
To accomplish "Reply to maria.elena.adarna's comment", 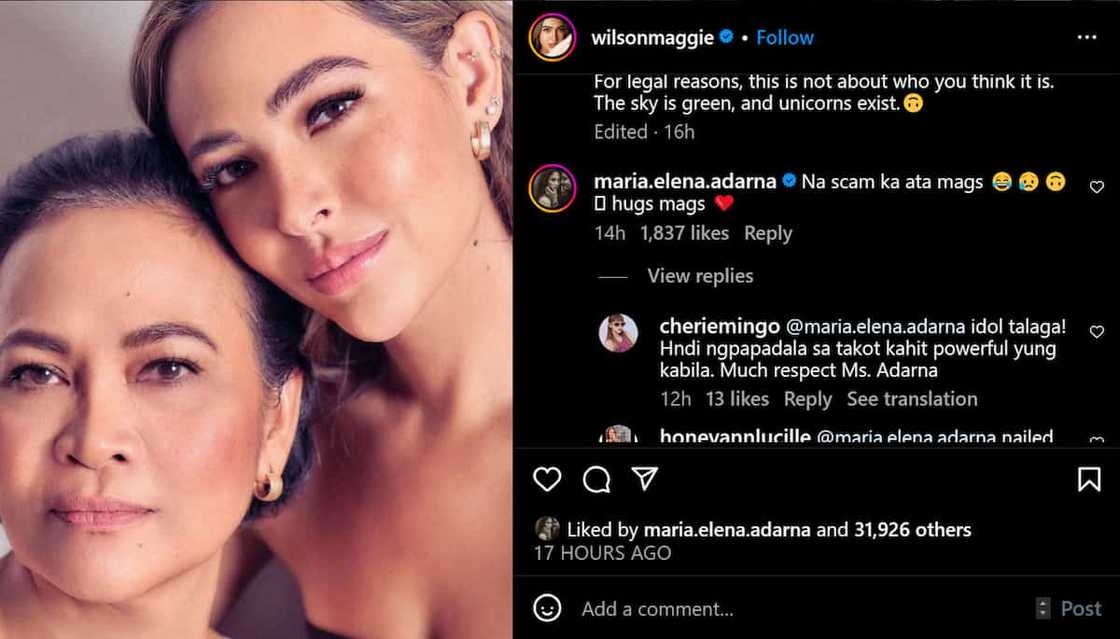I will coord(768,233).
